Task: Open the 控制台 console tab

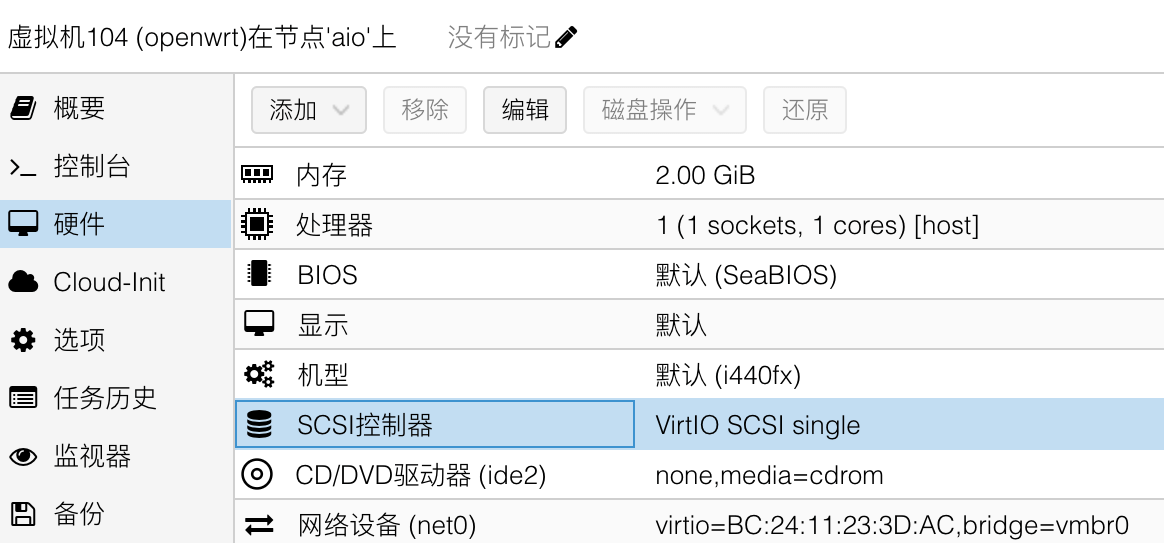Action: pos(91,166)
